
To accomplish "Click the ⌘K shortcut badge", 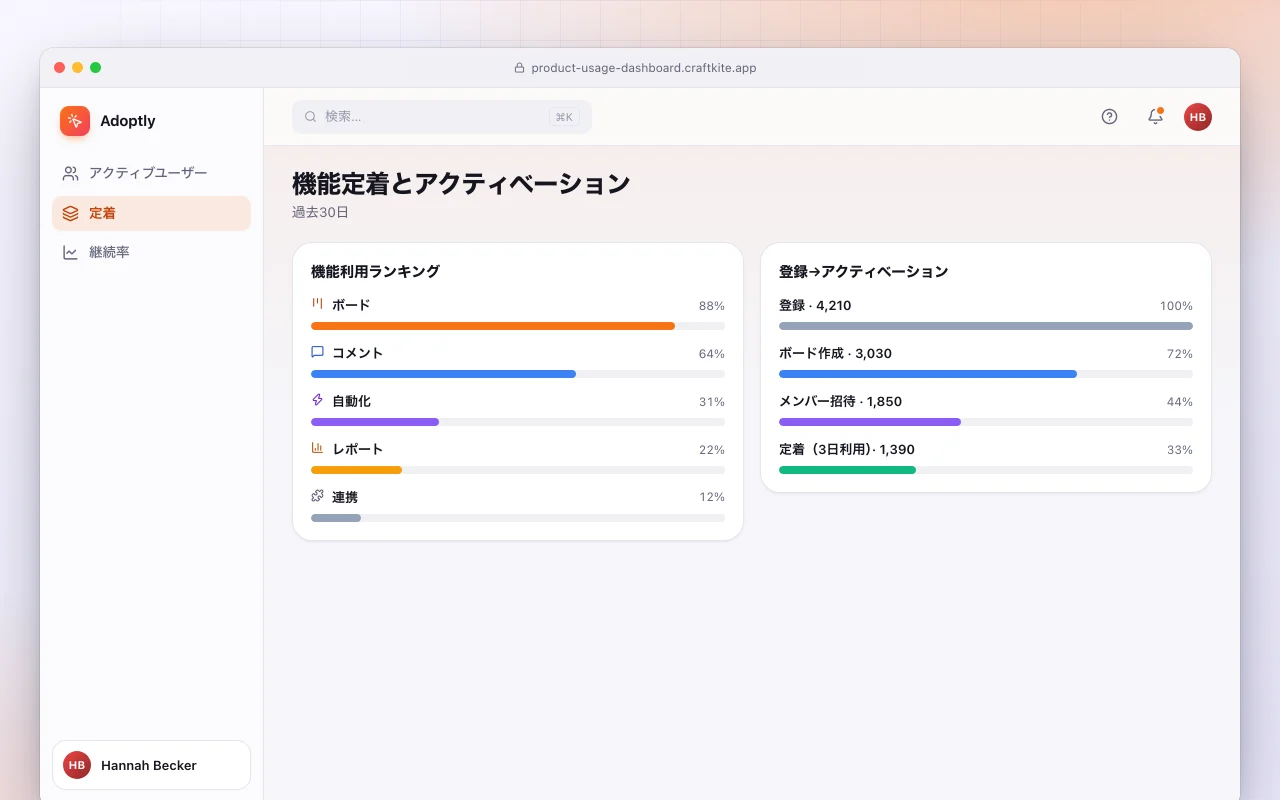I will 564,117.
